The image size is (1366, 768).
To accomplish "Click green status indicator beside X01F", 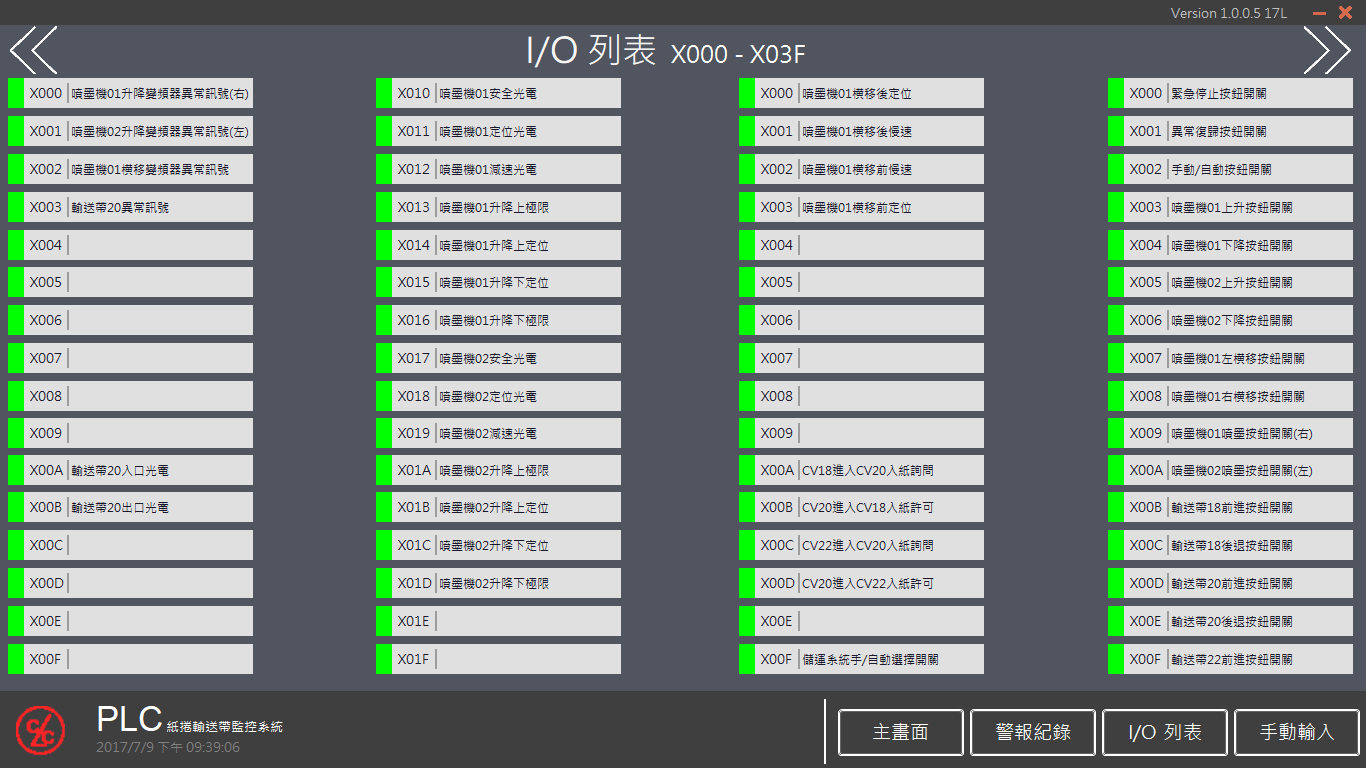I will [383, 659].
